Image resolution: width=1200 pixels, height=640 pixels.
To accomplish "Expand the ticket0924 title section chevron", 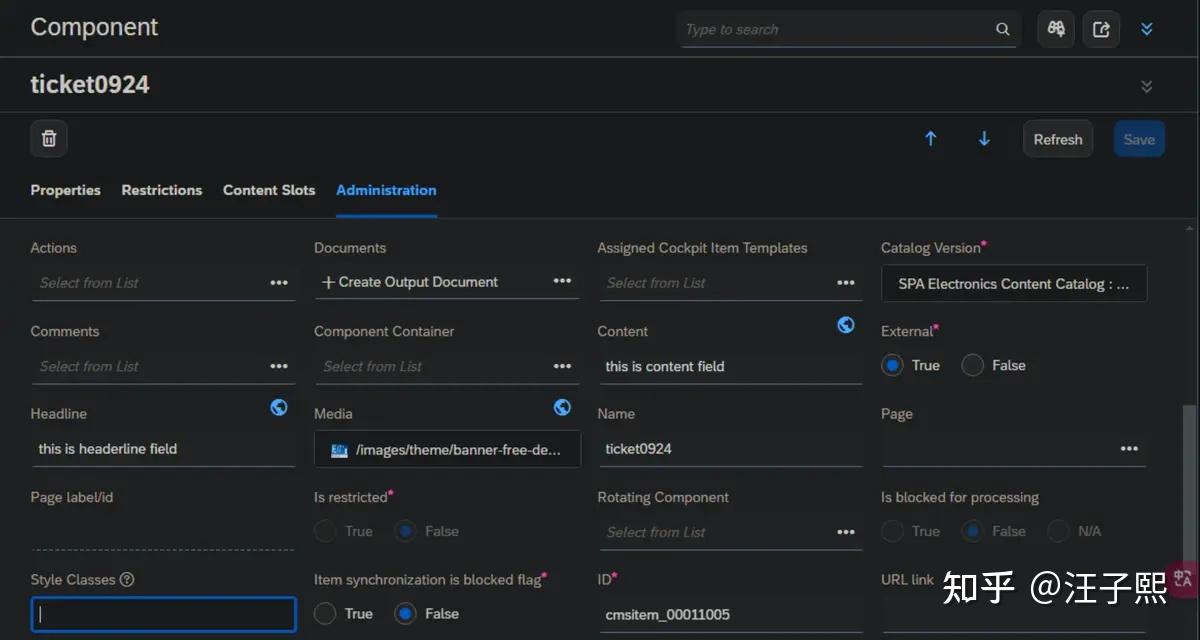I will tap(1147, 86).
